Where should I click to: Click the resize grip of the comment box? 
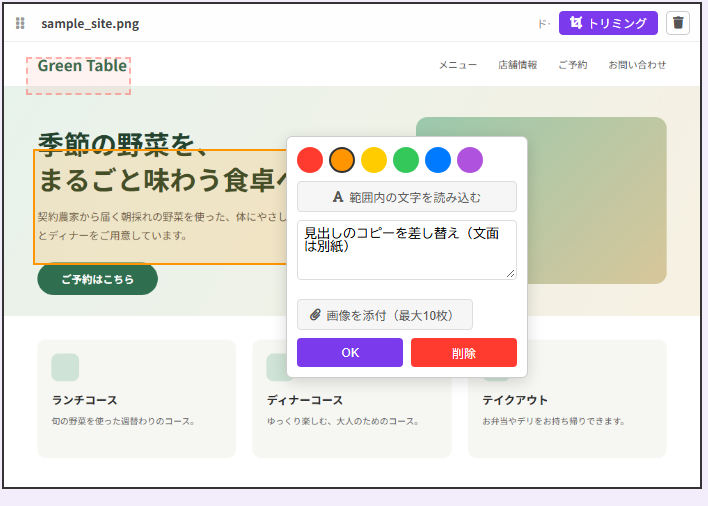coord(511,274)
